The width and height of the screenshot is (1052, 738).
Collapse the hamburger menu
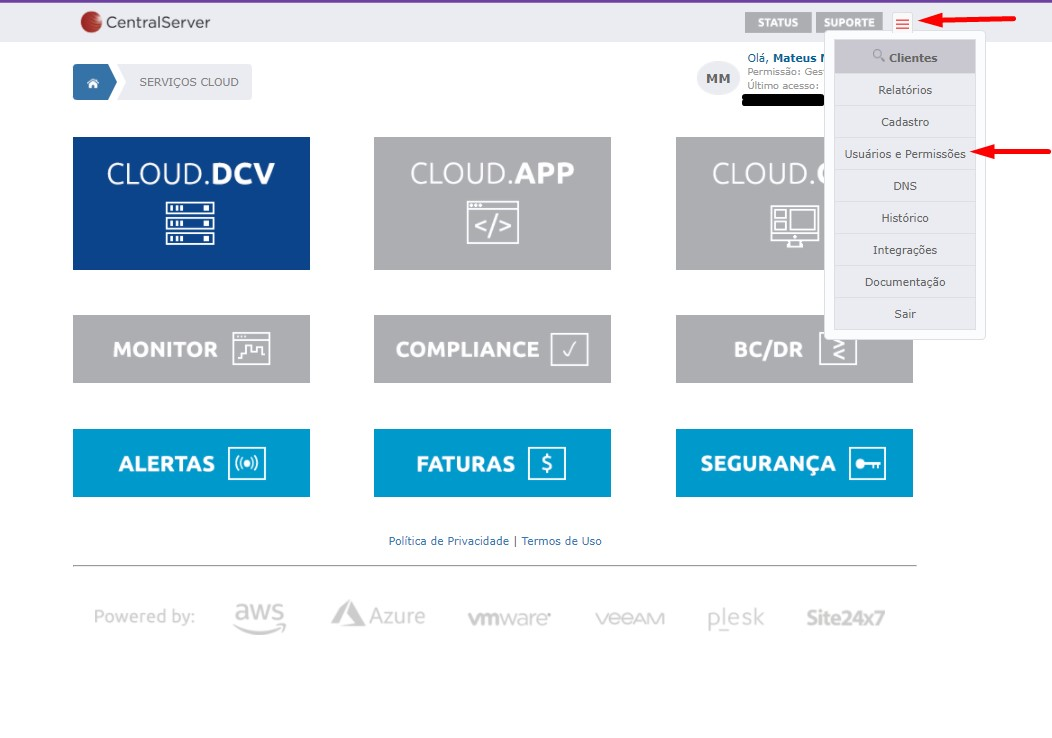tap(902, 23)
